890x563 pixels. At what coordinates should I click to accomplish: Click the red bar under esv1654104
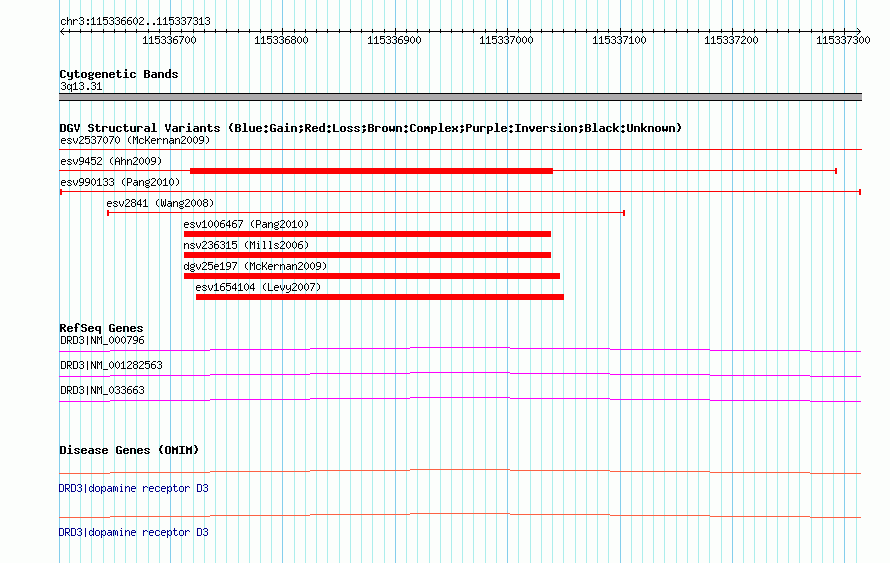380,297
